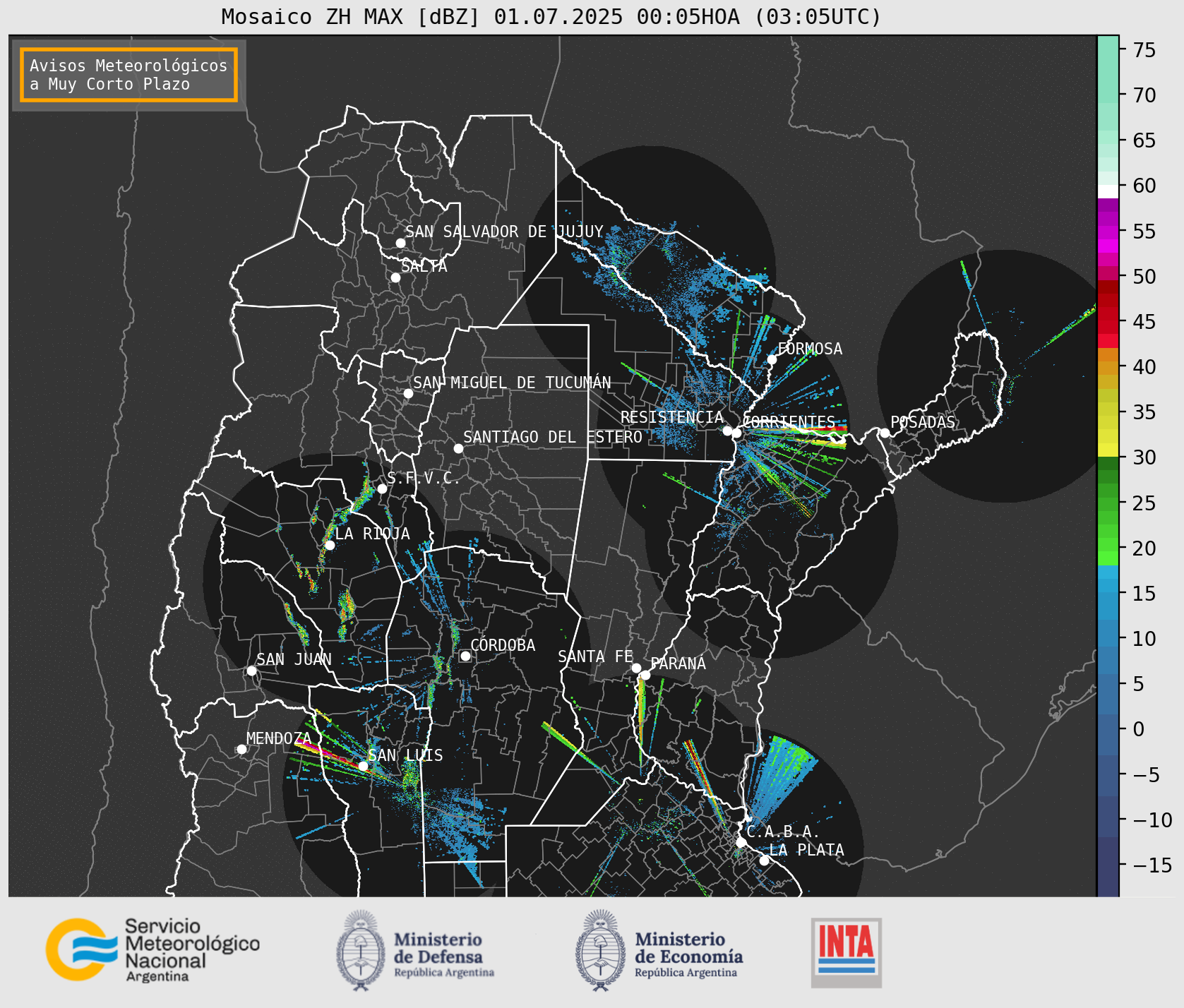Click the −15 dBZ colorbar label
Viewport: 1184px width, 1008px height.
1152,865
